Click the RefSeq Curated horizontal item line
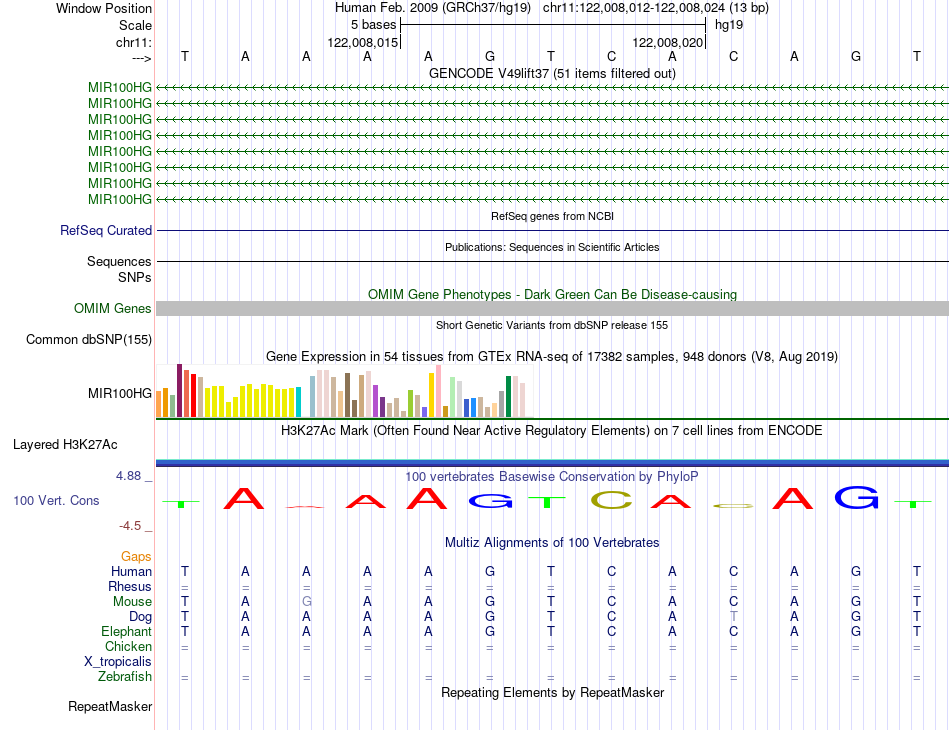The width and height of the screenshot is (950, 730). tap(552, 230)
